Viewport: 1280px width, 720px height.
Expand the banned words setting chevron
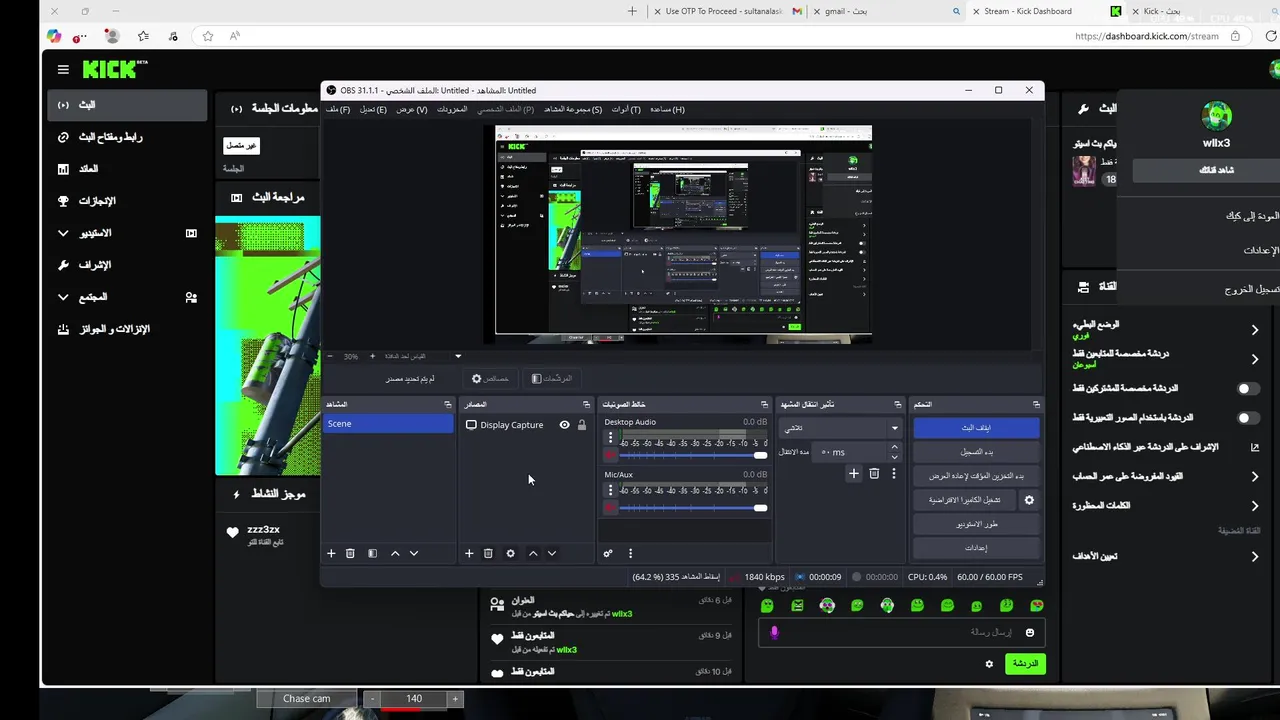click(1255, 506)
